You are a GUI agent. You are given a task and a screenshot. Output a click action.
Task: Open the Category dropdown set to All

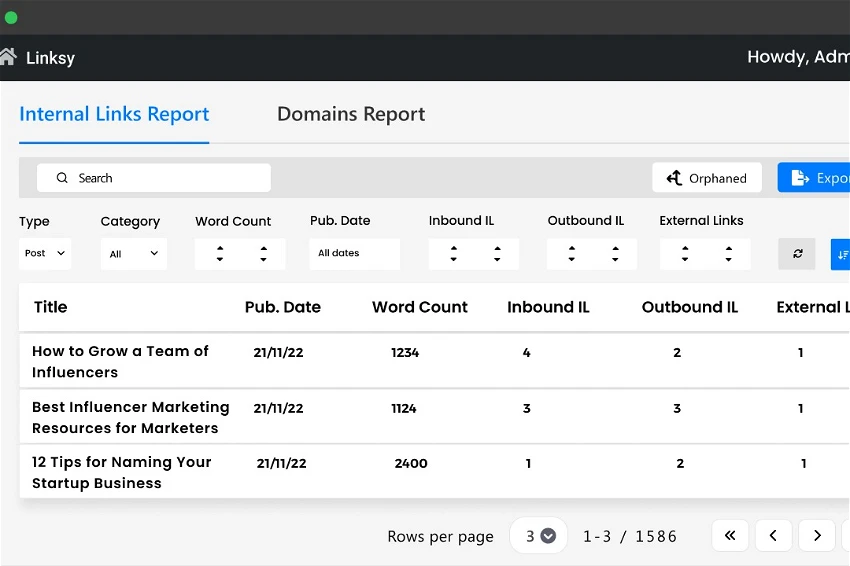click(x=134, y=254)
